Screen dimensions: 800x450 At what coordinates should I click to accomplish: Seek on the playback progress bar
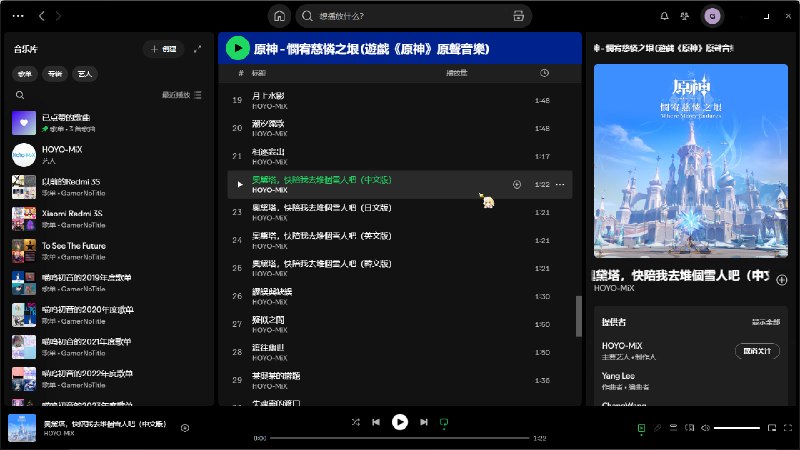click(399, 438)
